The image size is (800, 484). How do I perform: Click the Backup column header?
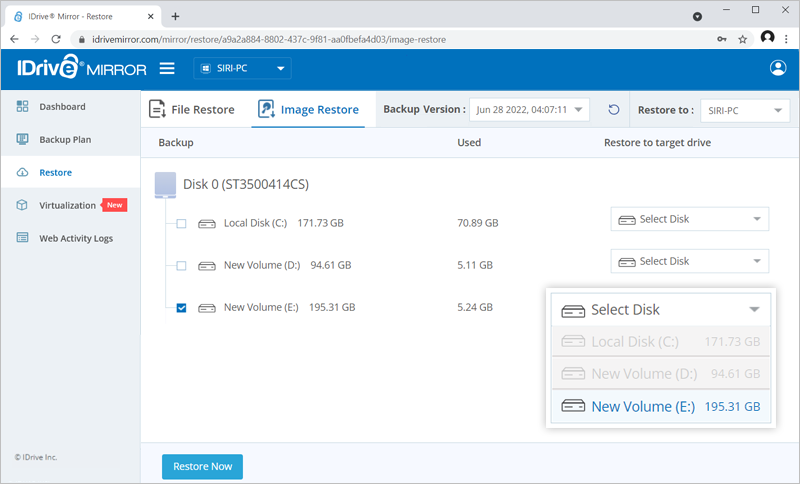pos(176,143)
